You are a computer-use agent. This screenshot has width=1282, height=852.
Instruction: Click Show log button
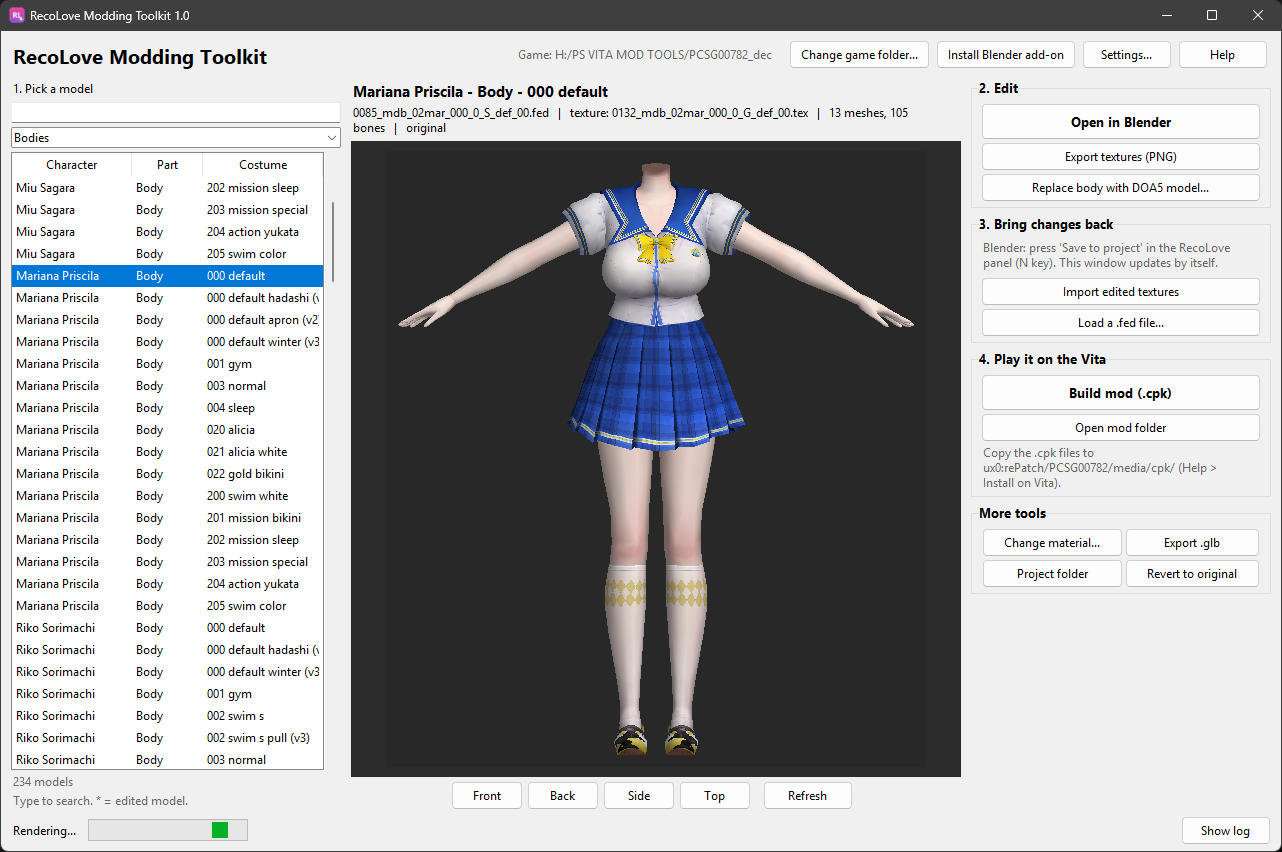(1225, 831)
